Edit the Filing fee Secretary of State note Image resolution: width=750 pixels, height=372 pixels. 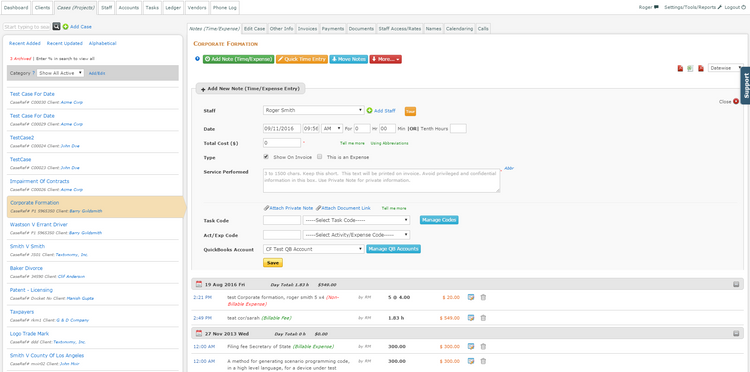(x=471, y=346)
